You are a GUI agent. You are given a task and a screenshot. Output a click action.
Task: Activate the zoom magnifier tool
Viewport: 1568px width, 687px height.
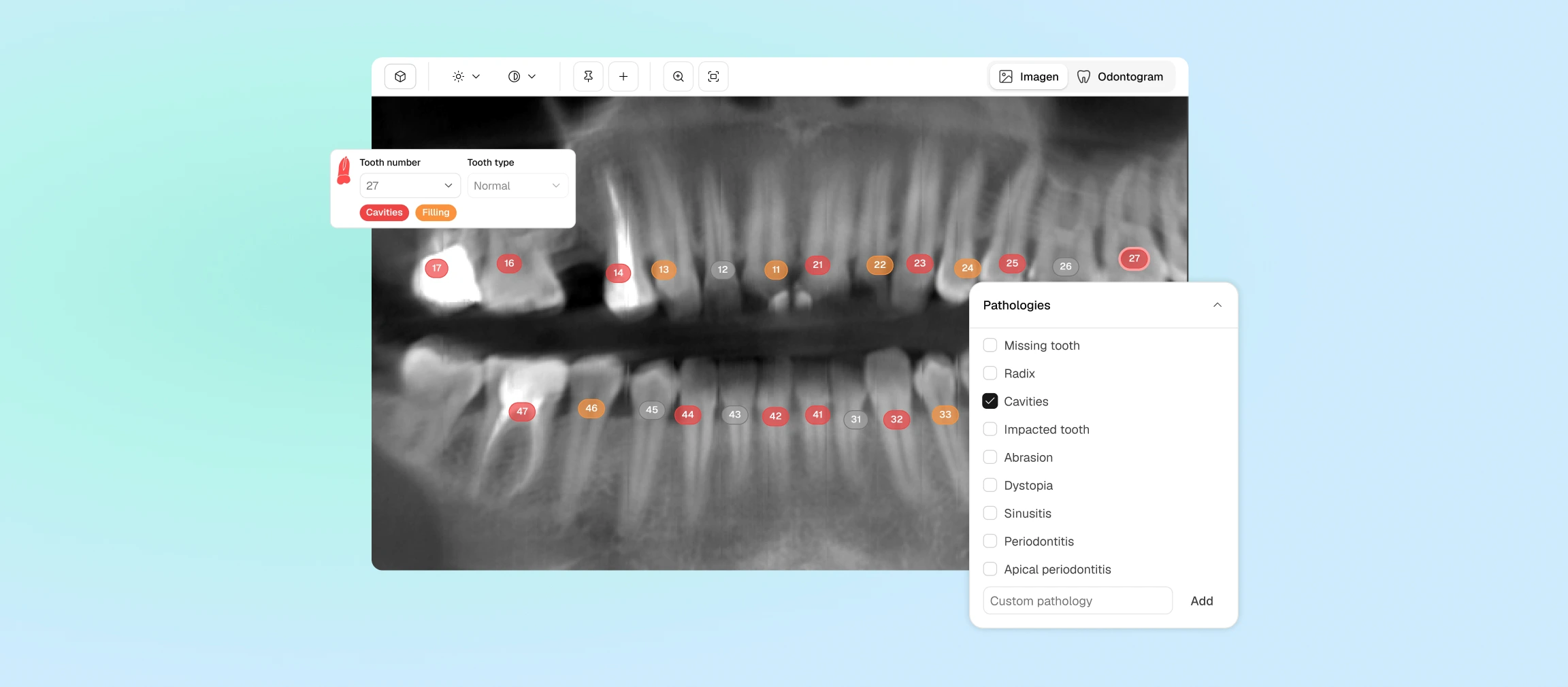click(678, 76)
